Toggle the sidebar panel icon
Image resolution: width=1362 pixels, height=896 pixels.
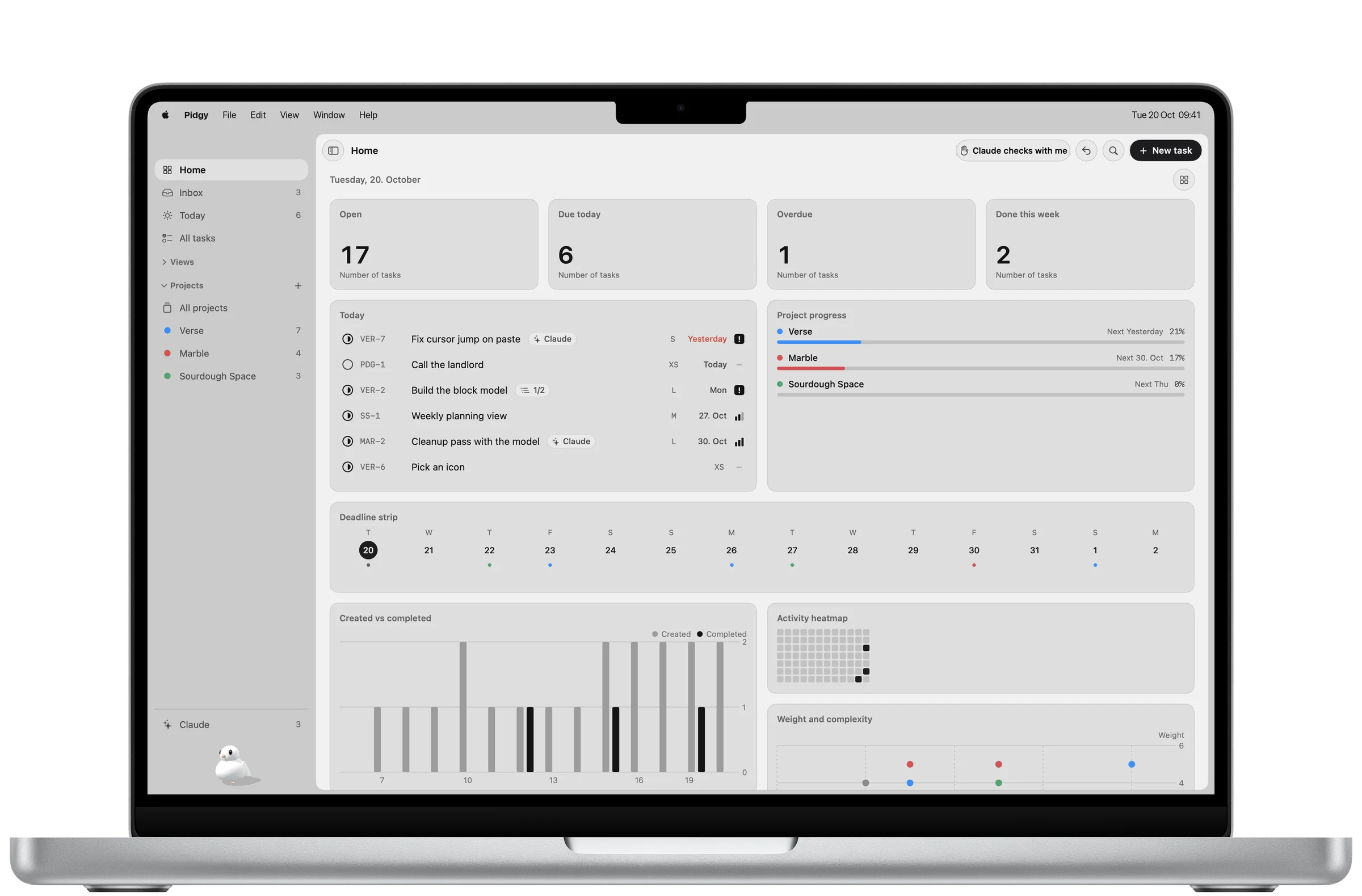click(x=333, y=150)
